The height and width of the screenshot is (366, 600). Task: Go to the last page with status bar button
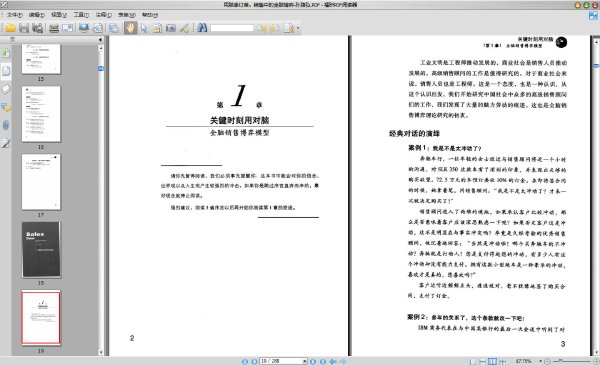click(x=323, y=361)
